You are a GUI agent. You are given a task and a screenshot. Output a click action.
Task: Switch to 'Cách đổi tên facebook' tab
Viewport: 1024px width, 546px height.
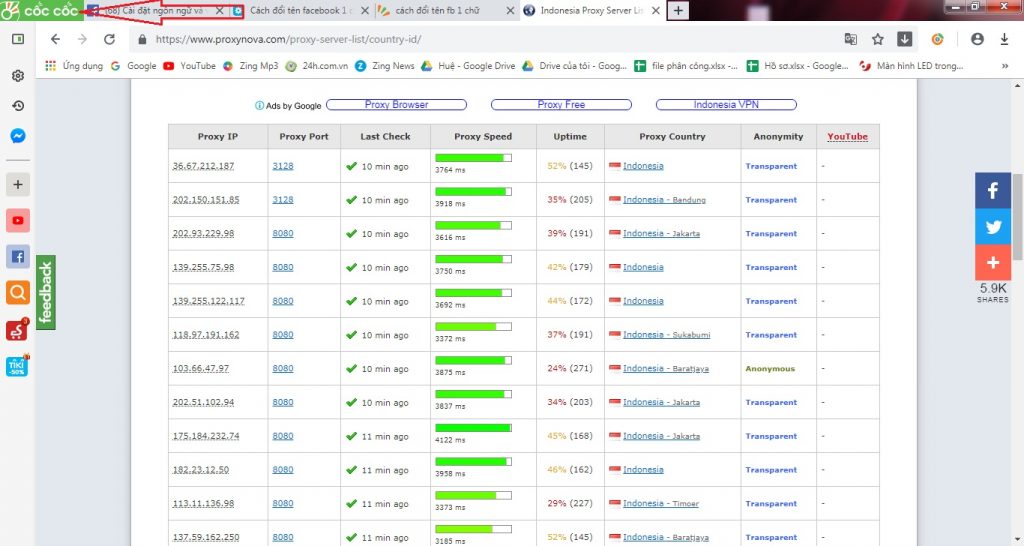pyautogui.click(x=301, y=10)
